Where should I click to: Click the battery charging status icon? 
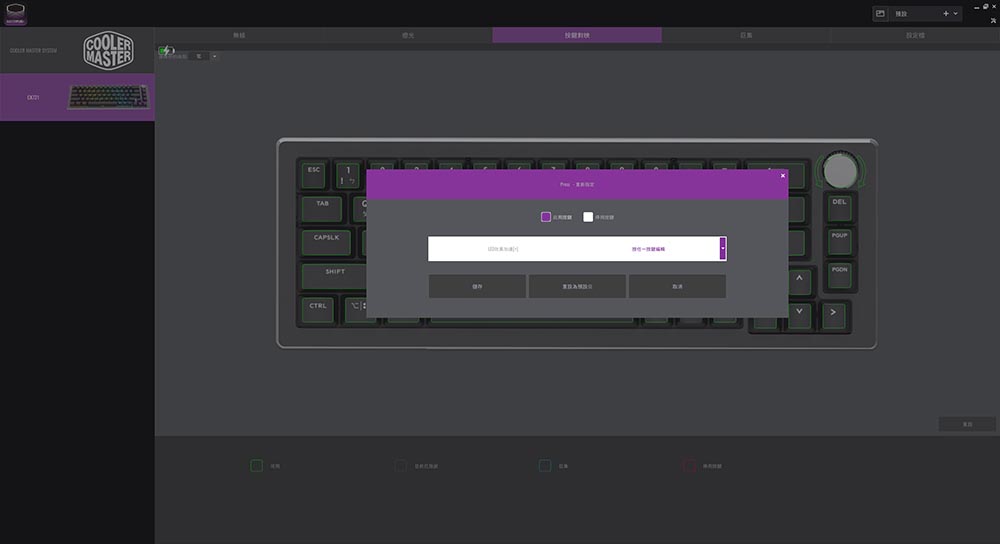[166, 49]
